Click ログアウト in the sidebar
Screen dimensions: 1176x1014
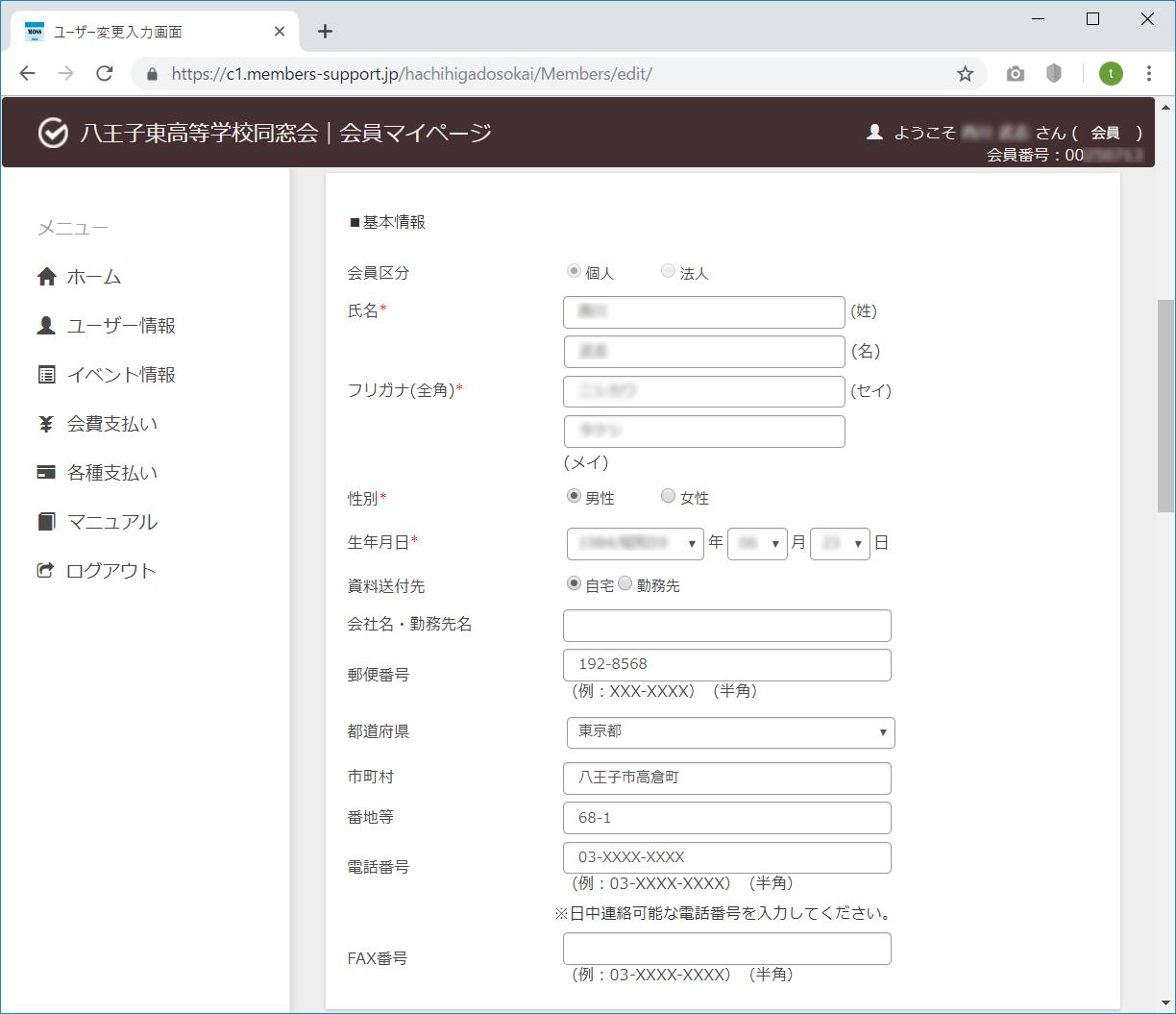pos(110,571)
